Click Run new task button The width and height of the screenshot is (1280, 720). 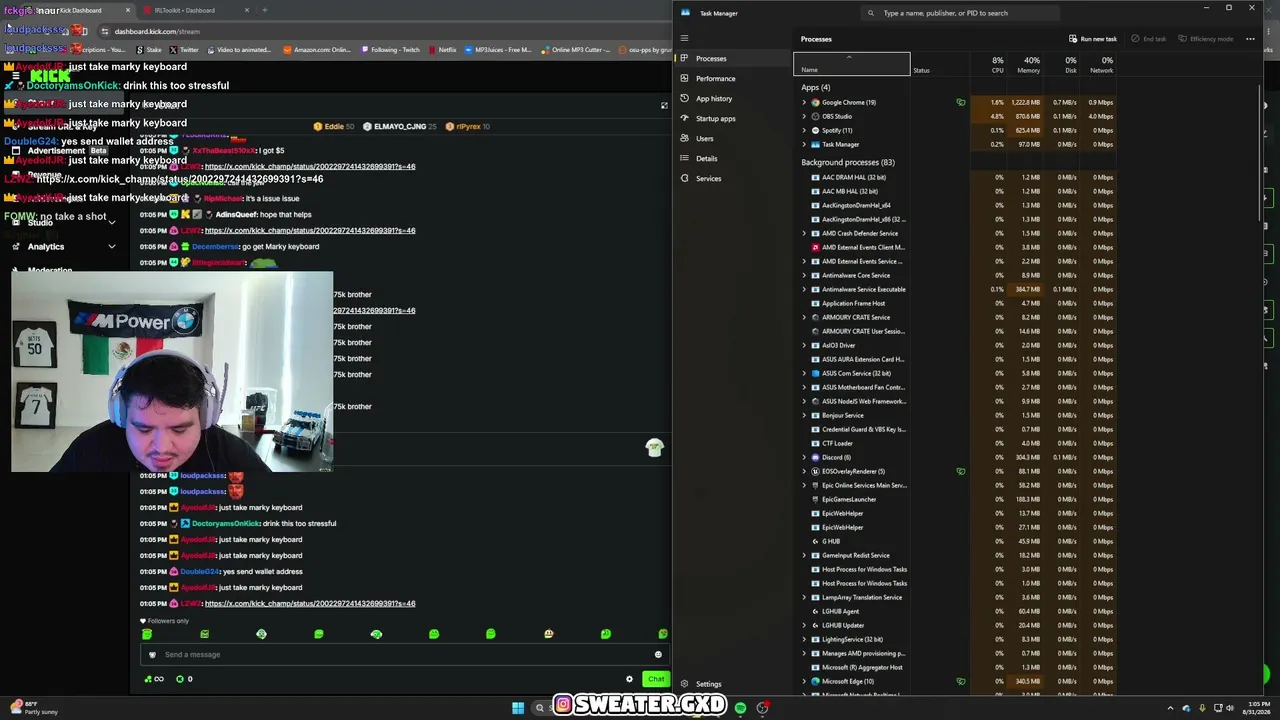tap(1093, 39)
